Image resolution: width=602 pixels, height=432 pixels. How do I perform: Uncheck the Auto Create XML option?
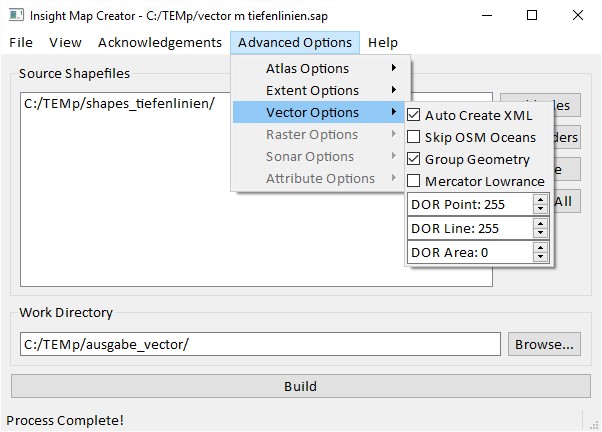(x=415, y=116)
